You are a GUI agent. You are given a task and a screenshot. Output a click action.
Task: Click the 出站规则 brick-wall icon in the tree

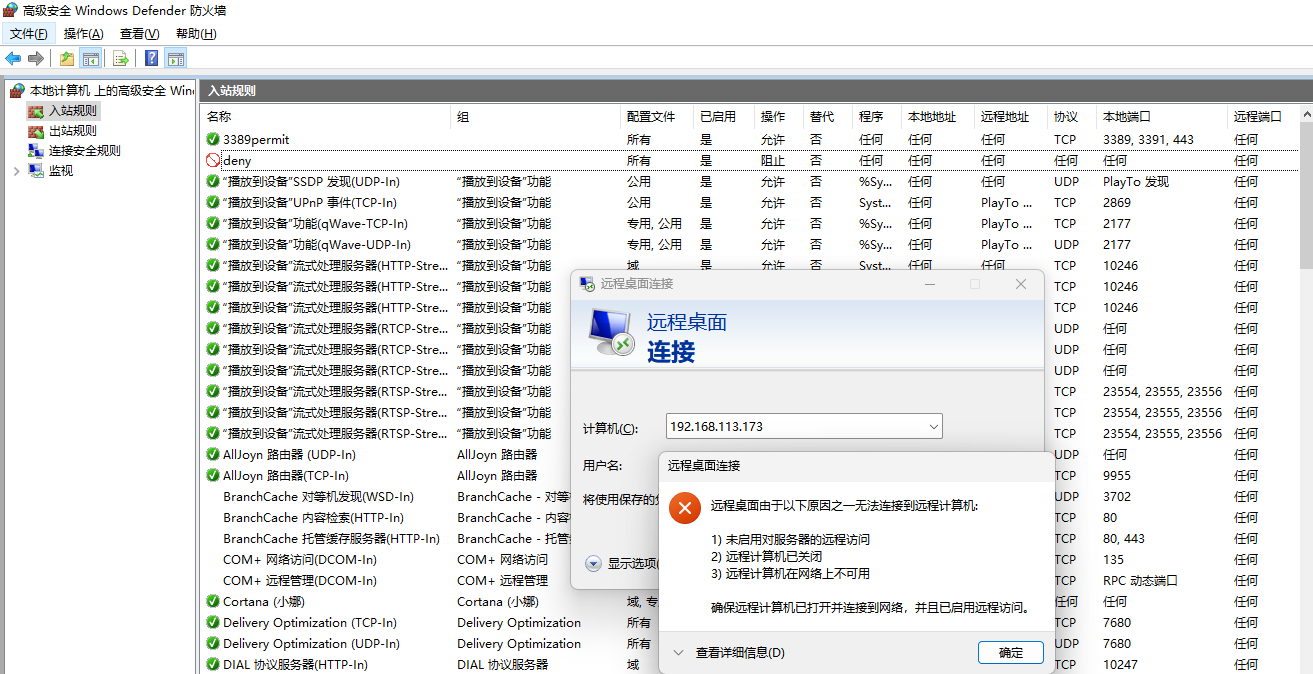tap(36, 131)
